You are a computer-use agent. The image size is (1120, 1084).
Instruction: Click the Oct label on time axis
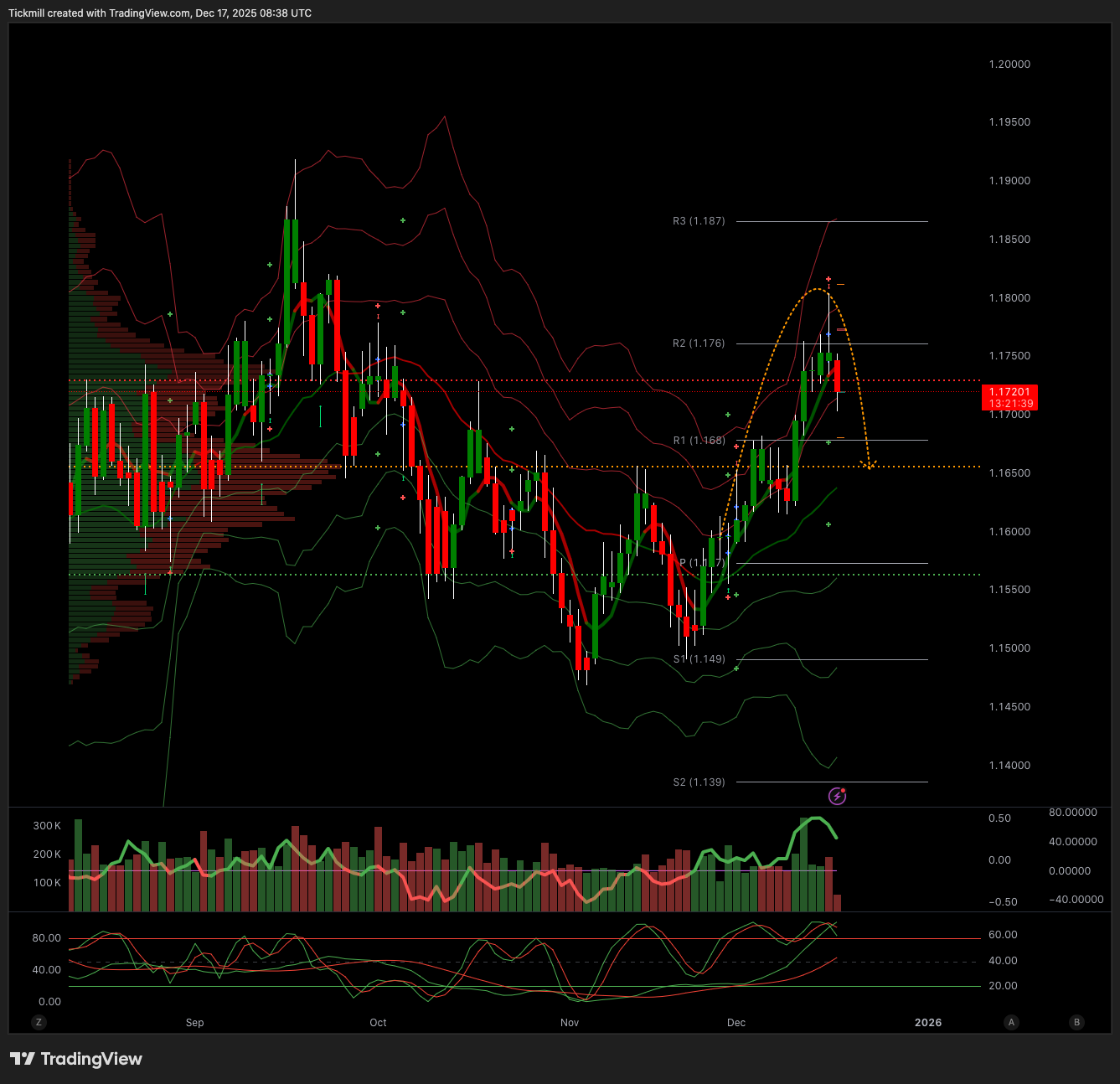378,1023
